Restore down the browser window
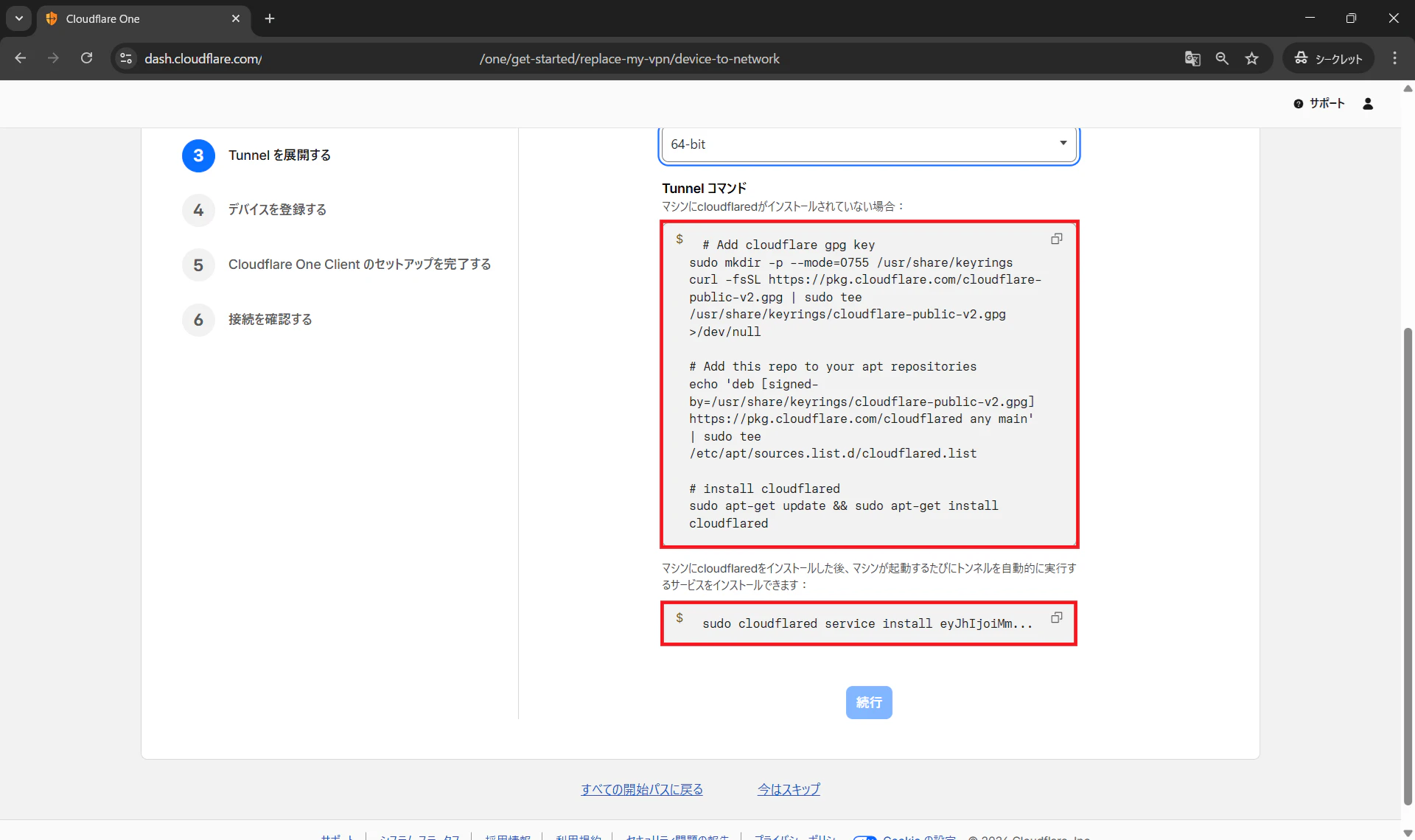The width and height of the screenshot is (1415, 840). [1351, 18]
